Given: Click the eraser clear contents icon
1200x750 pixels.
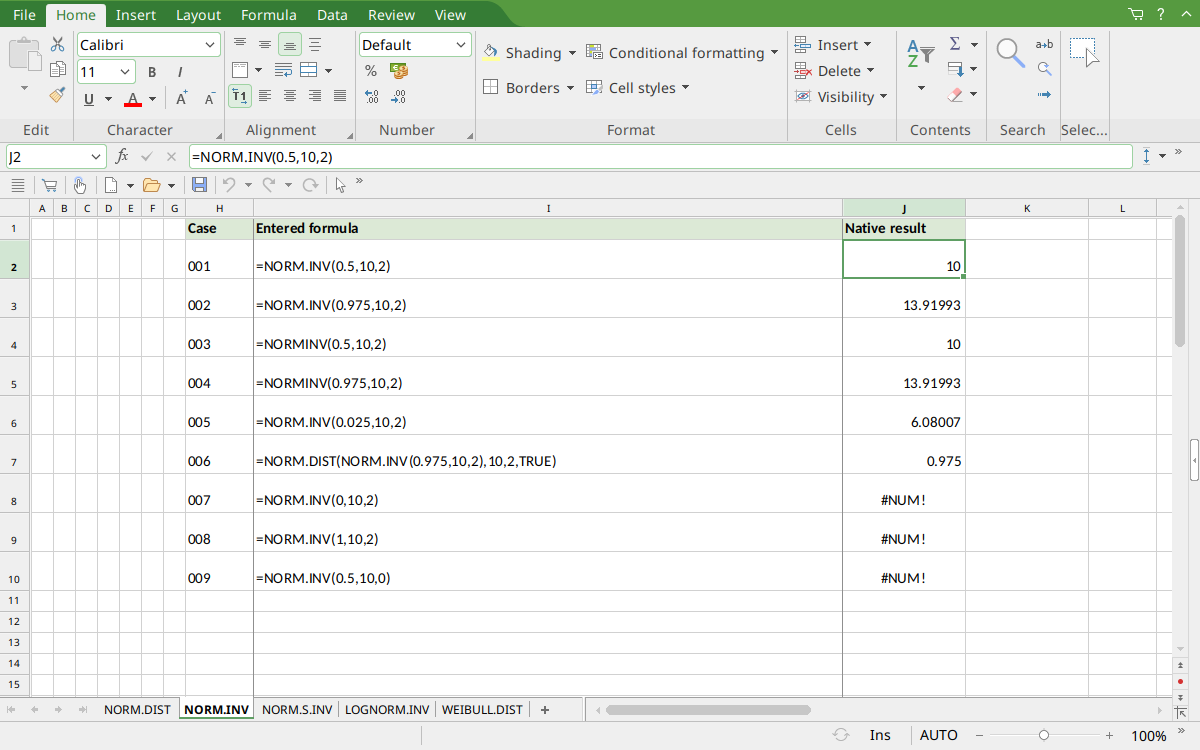Looking at the screenshot, I should (x=955, y=95).
